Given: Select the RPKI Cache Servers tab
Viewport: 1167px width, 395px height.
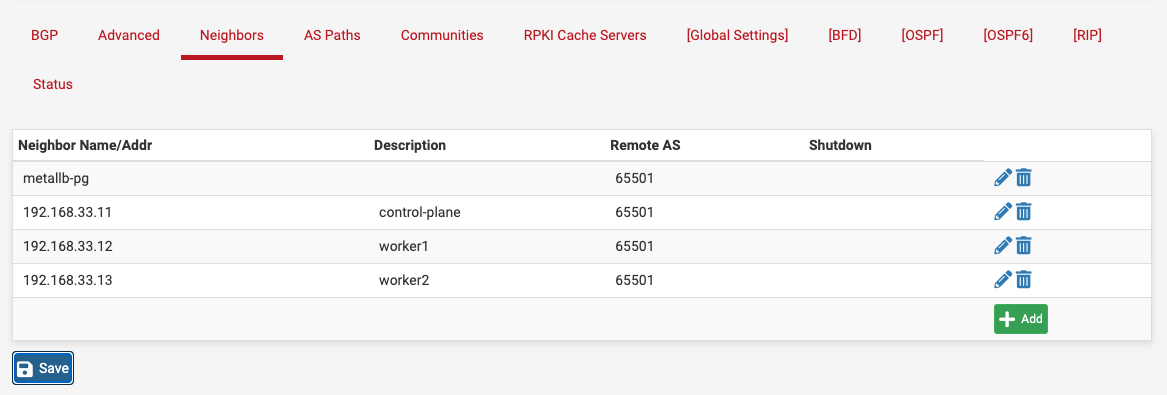Looking at the screenshot, I should point(585,35).
